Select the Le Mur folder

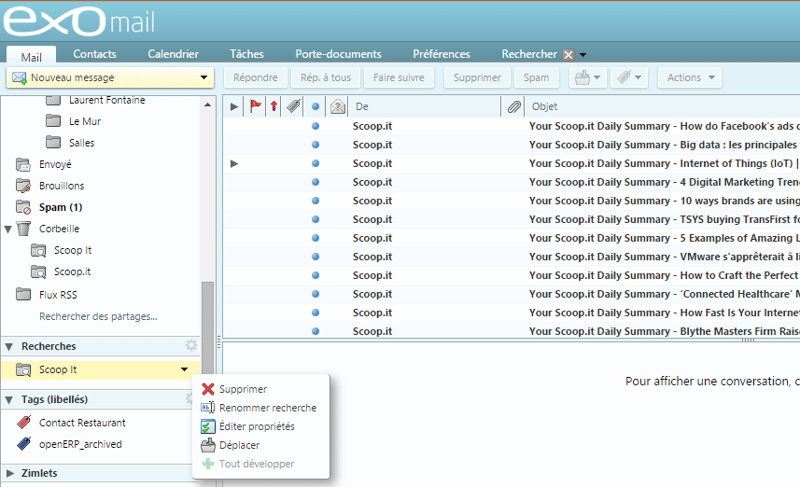click(x=85, y=121)
